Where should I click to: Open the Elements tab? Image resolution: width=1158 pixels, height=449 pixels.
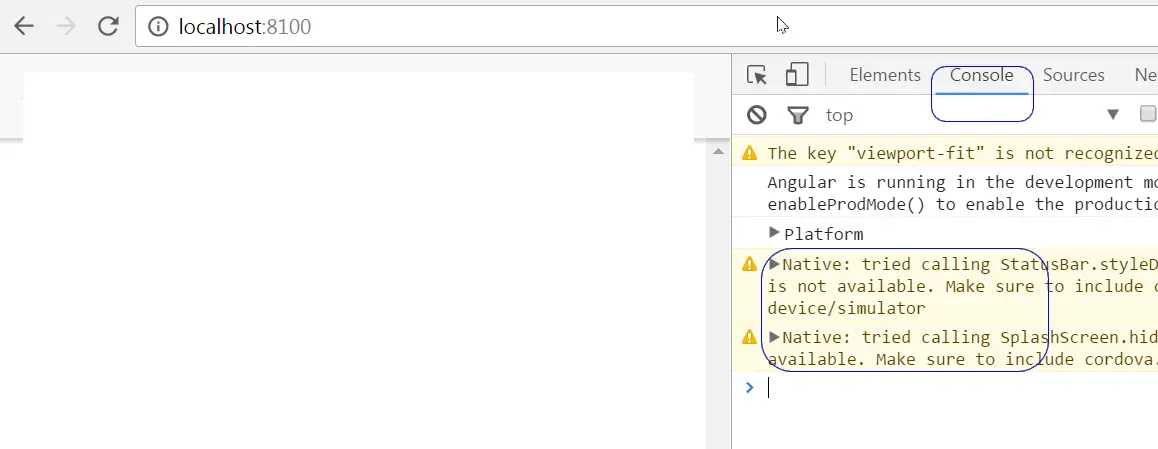(x=885, y=75)
